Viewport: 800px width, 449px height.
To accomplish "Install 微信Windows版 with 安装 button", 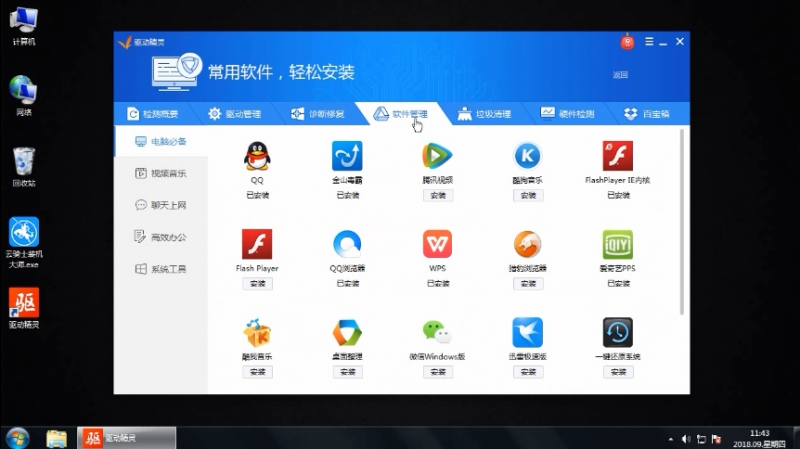I will click(438, 372).
